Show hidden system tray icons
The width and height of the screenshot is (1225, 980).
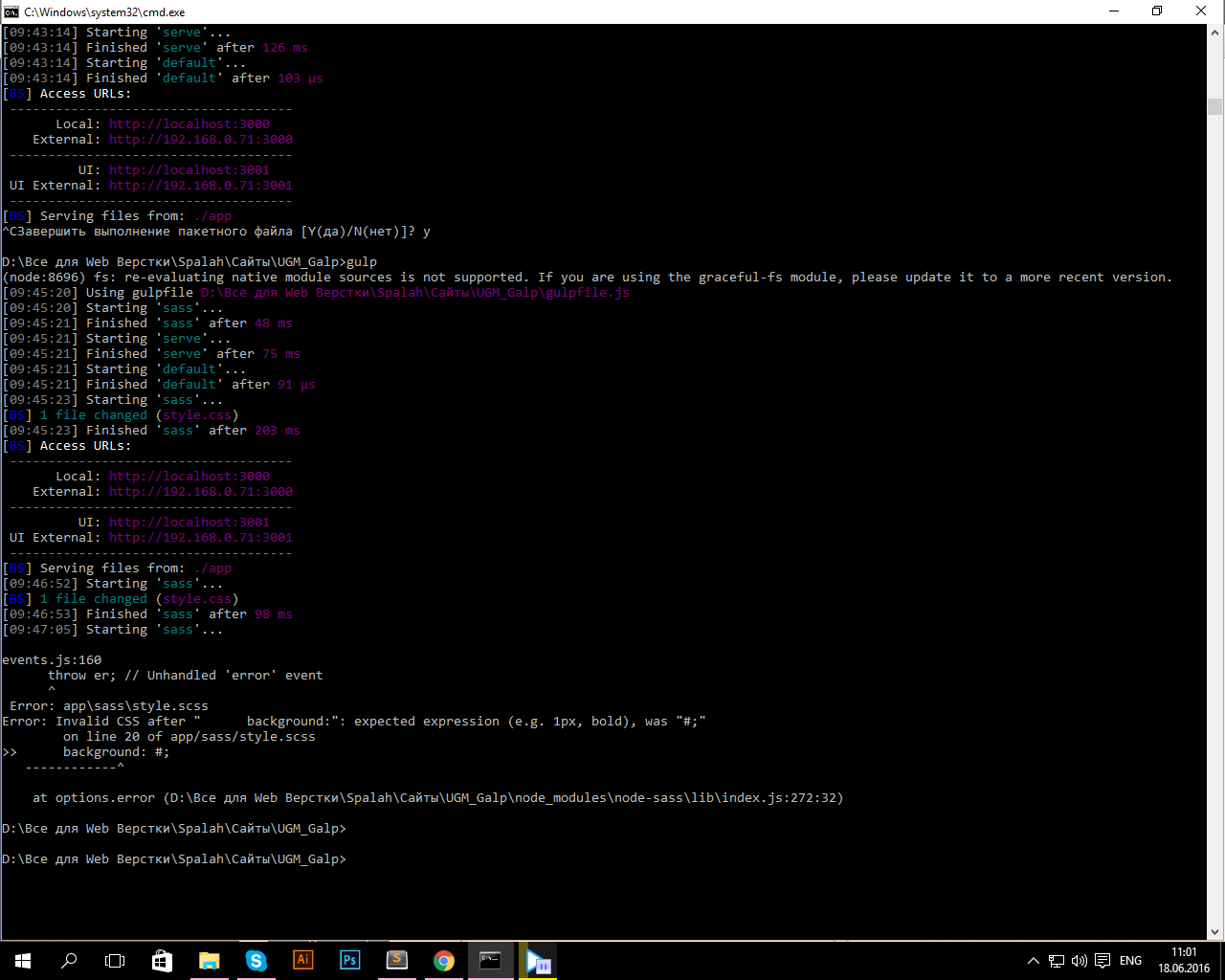[x=1033, y=961]
